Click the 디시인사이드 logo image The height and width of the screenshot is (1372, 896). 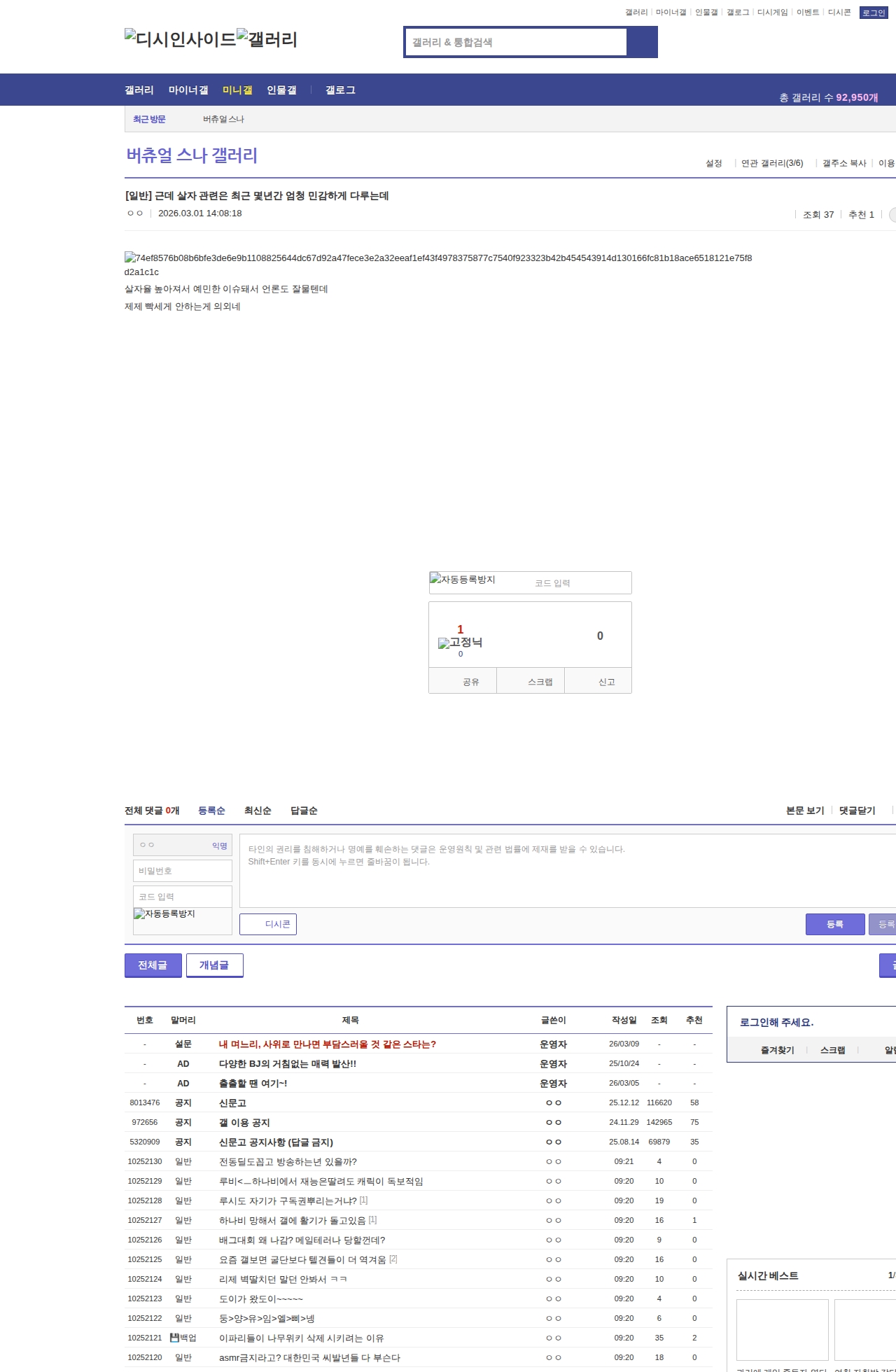[x=180, y=39]
